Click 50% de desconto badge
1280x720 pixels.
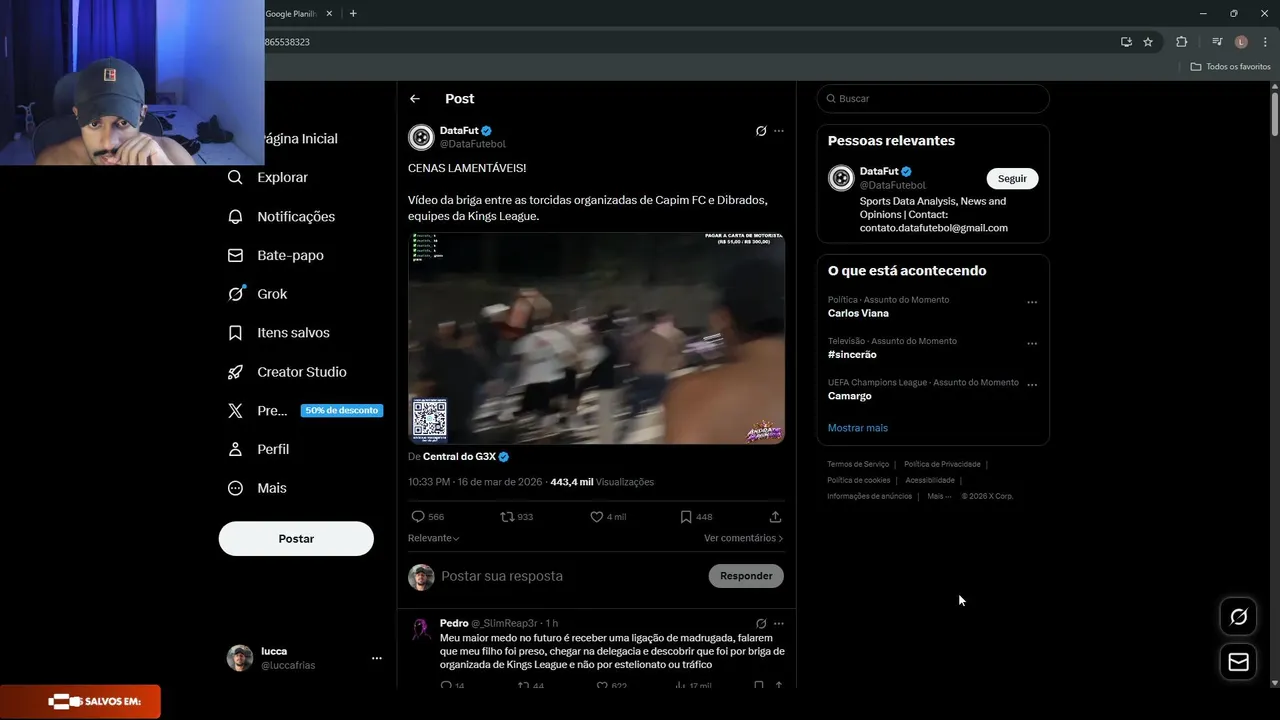pos(342,411)
